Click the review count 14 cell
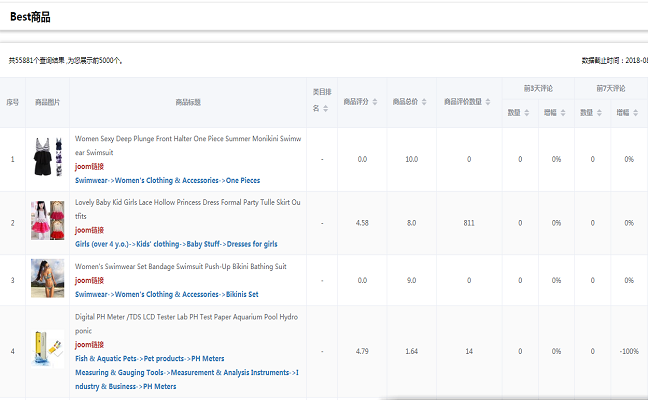Viewport: 648px width, 400px height. (x=469, y=351)
